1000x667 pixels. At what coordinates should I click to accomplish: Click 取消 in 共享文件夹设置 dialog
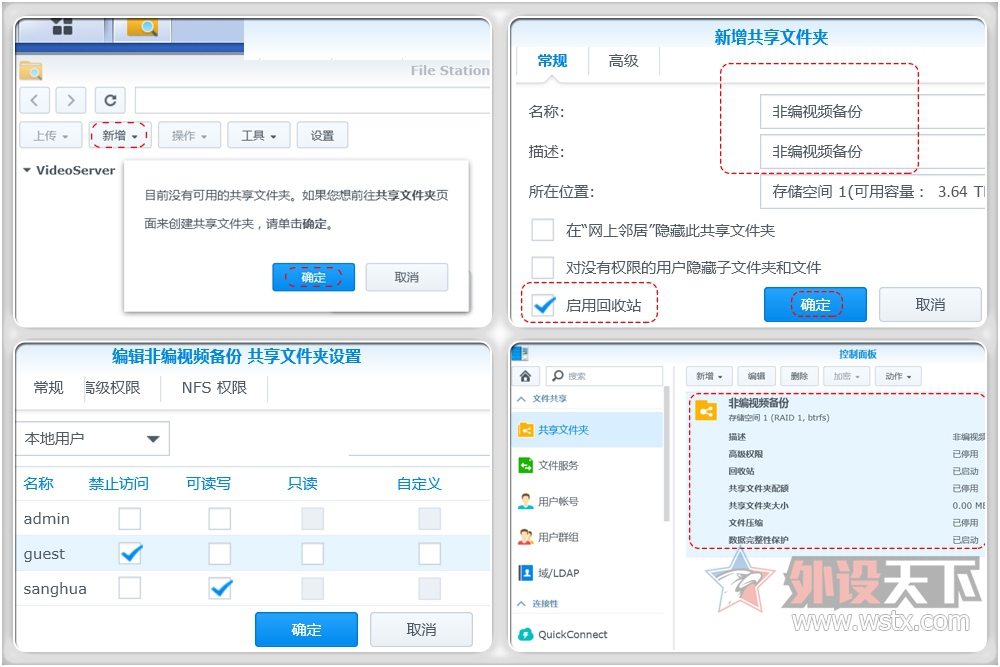(422, 629)
